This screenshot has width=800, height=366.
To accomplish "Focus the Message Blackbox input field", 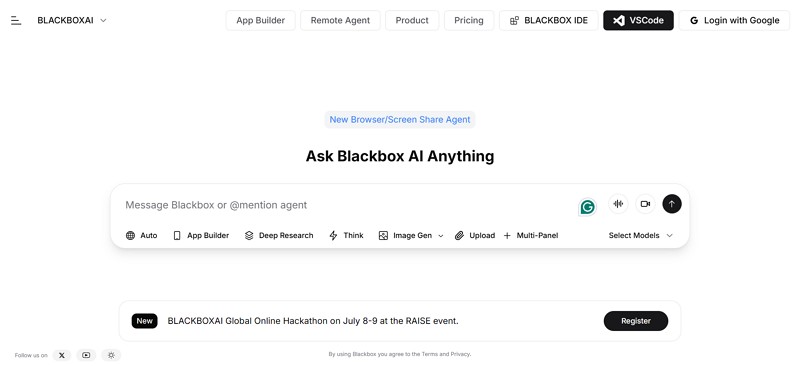I will (x=347, y=205).
